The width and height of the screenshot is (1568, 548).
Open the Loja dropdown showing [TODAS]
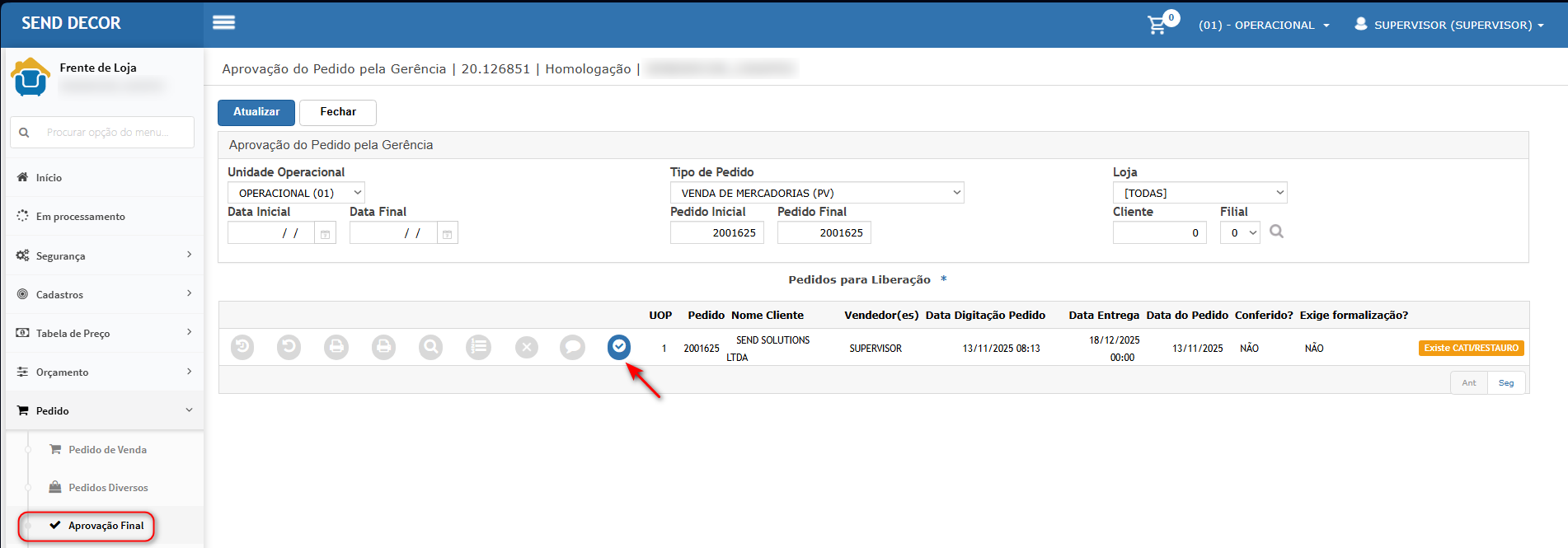1199,193
